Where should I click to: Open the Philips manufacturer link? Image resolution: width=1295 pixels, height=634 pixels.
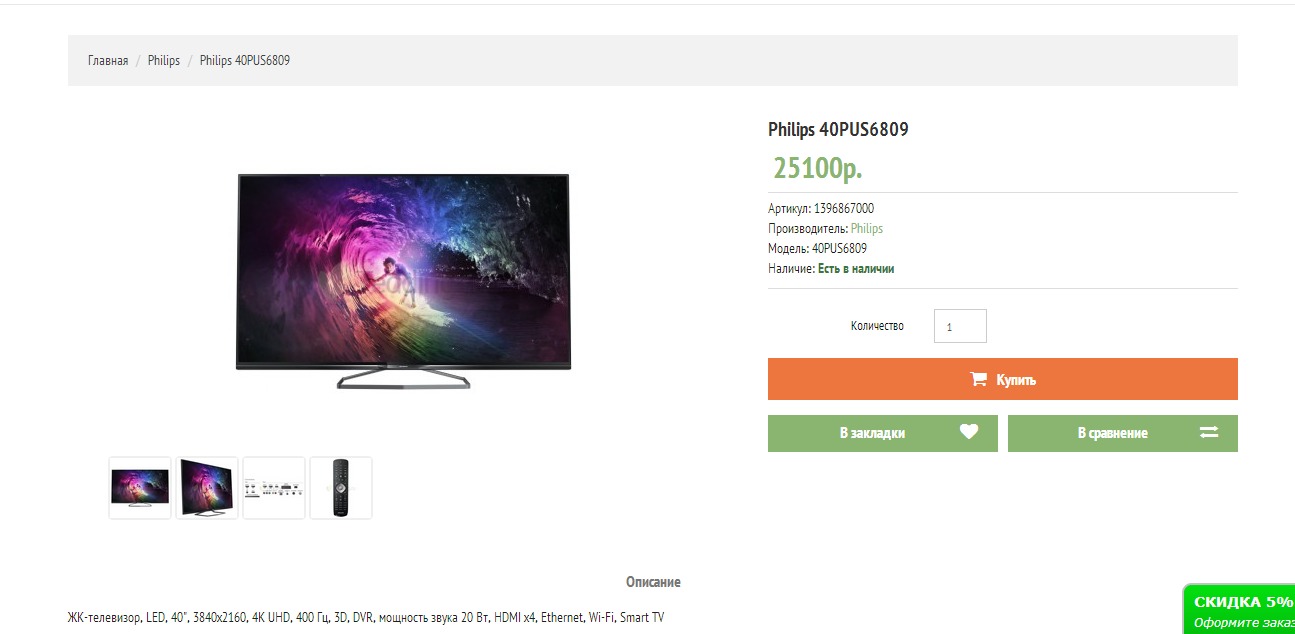tap(867, 228)
